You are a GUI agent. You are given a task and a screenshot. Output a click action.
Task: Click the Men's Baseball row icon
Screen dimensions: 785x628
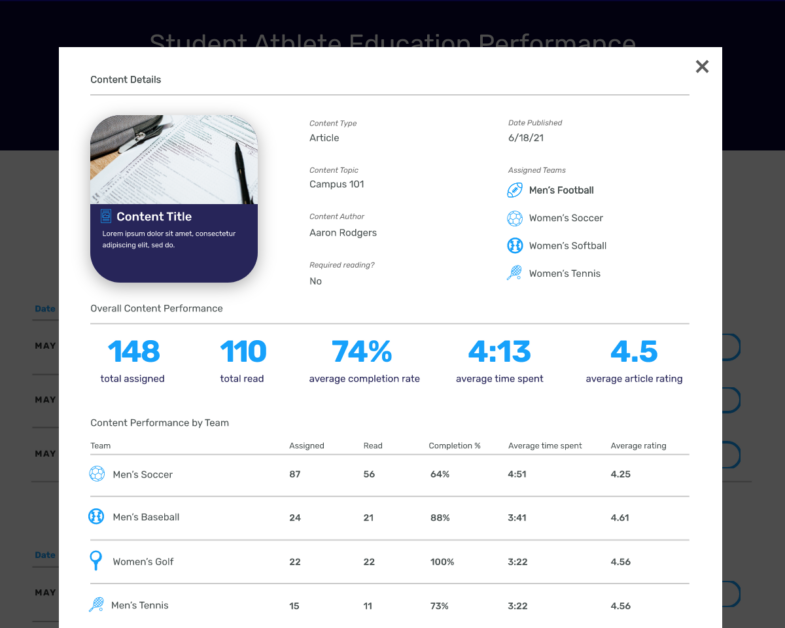point(97,517)
